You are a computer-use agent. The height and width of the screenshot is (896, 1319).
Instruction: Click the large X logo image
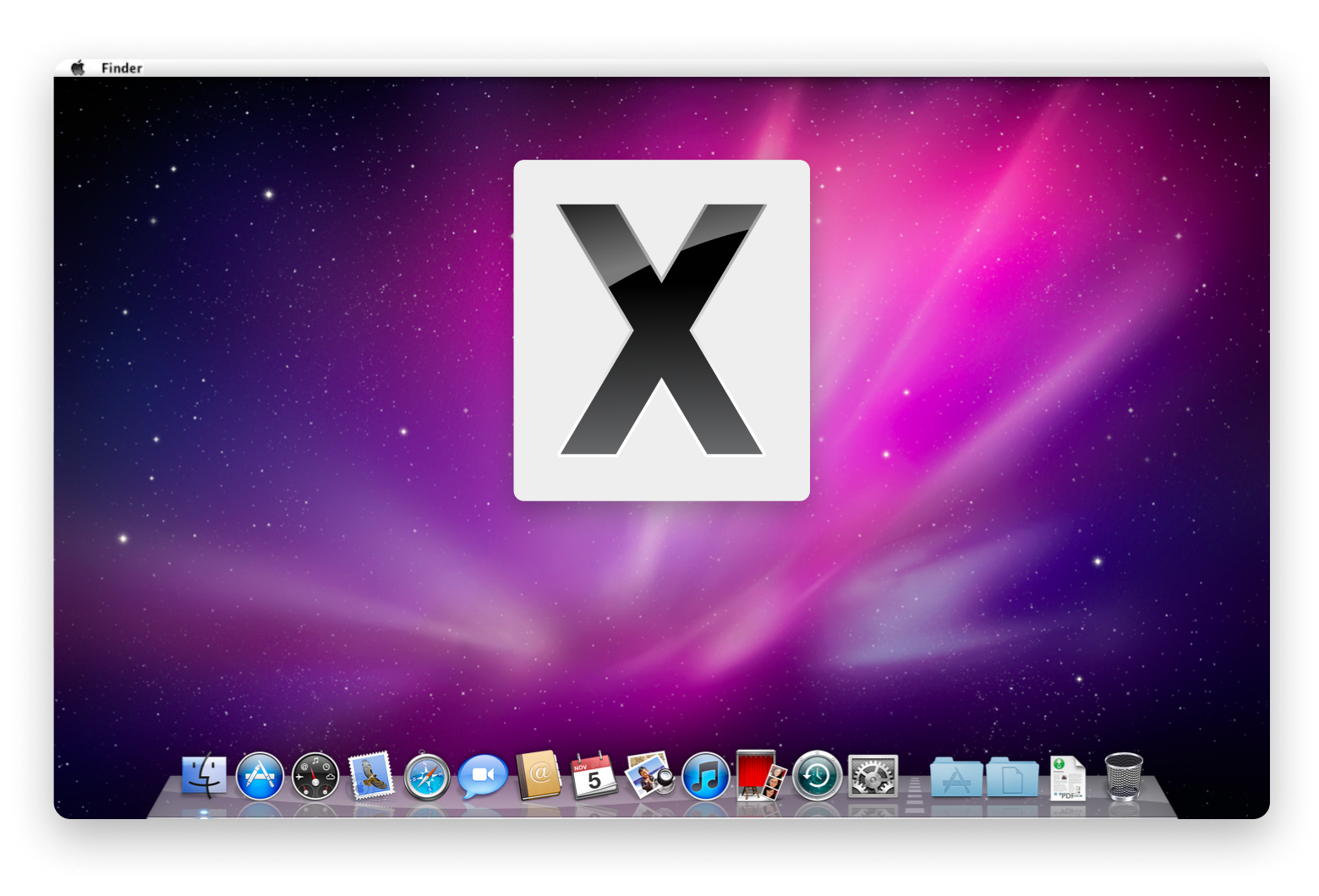click(662, 331)
